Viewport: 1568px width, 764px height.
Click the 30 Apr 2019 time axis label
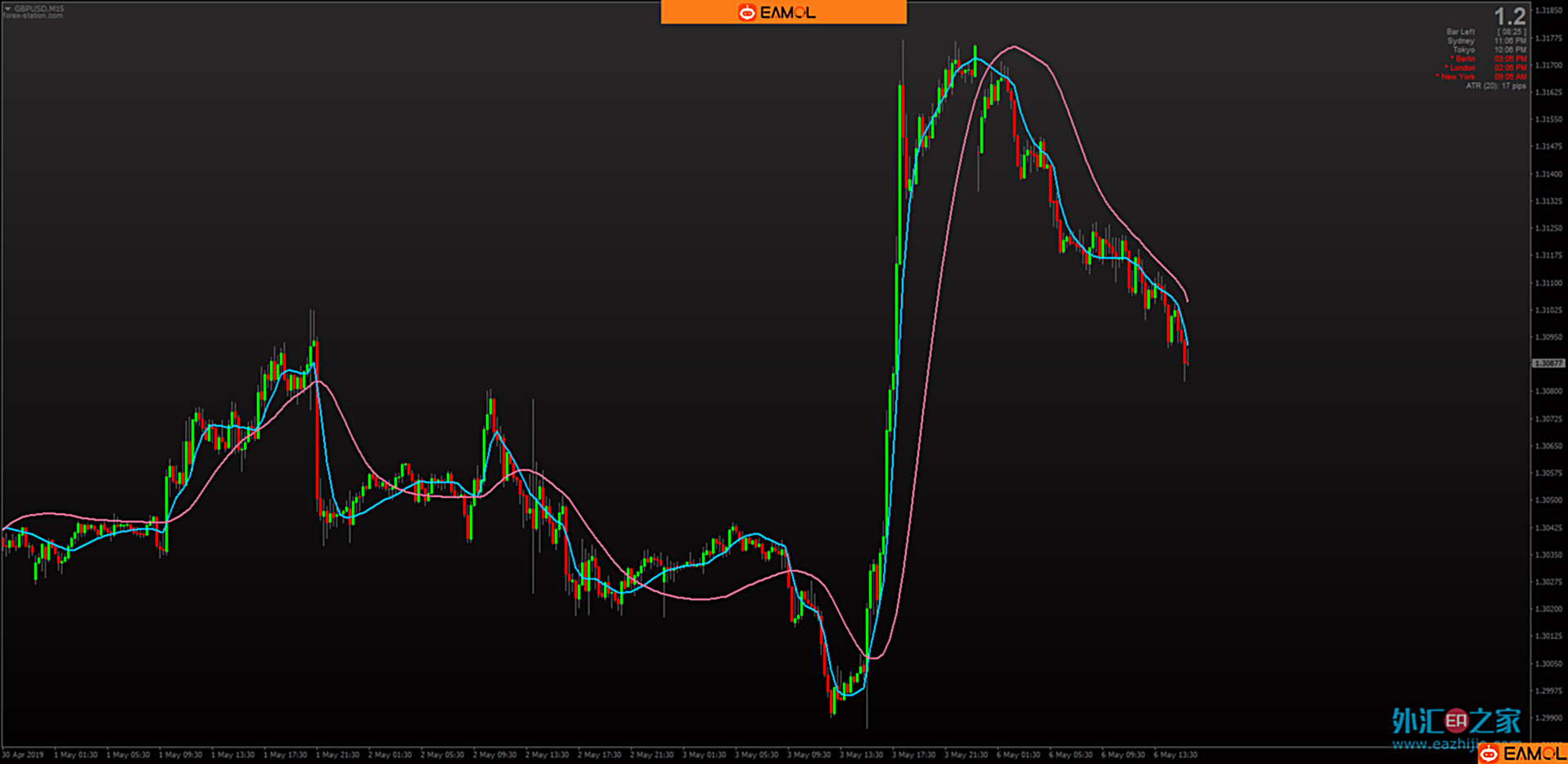click(23, 755)
